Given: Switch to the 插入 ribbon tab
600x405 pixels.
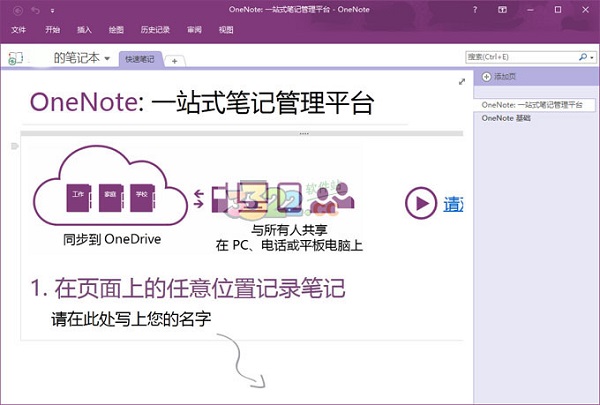Looking at the screenshot, I should [84, 30].
